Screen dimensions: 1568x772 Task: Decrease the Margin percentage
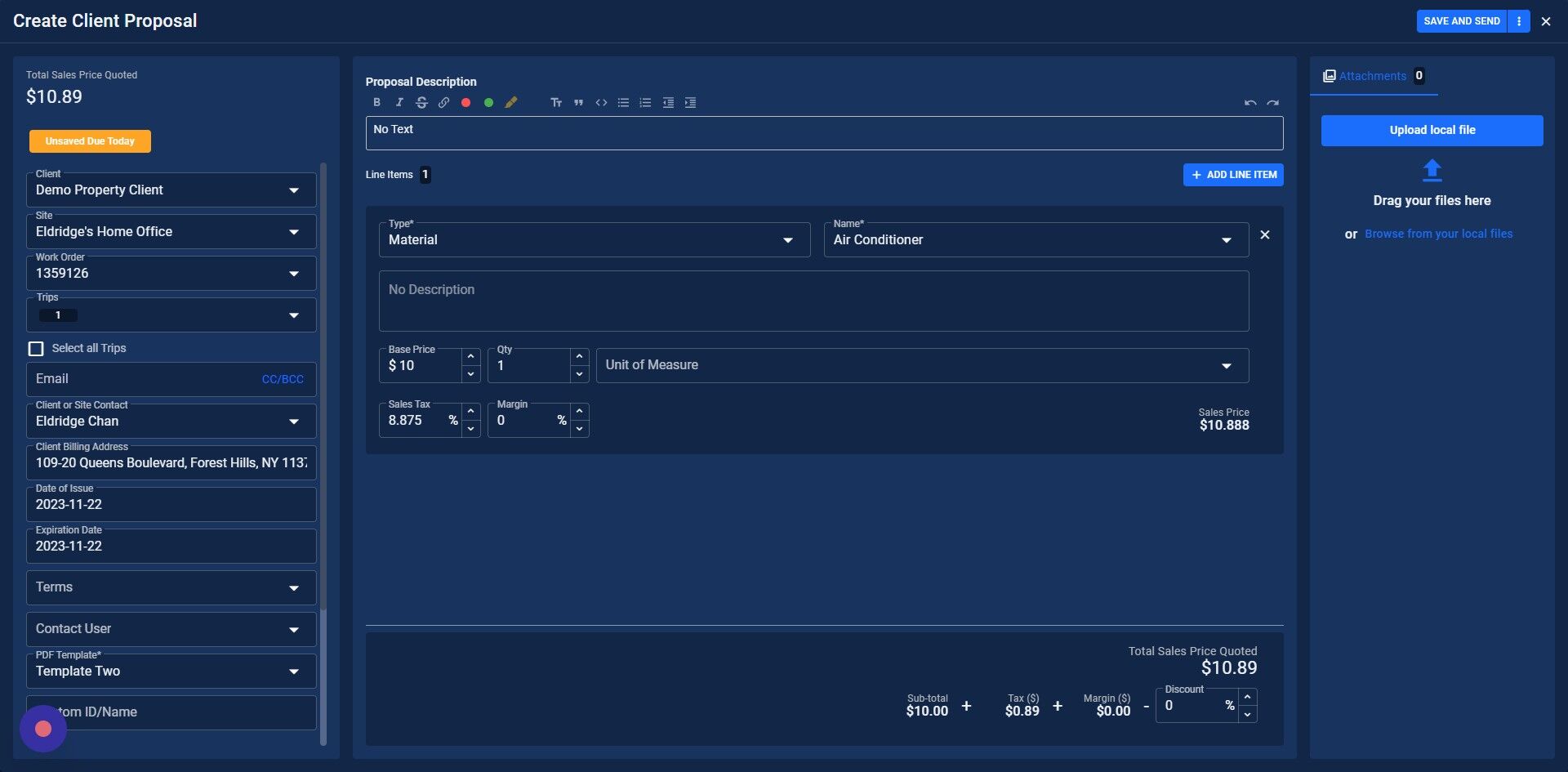(x=579, y=429)
